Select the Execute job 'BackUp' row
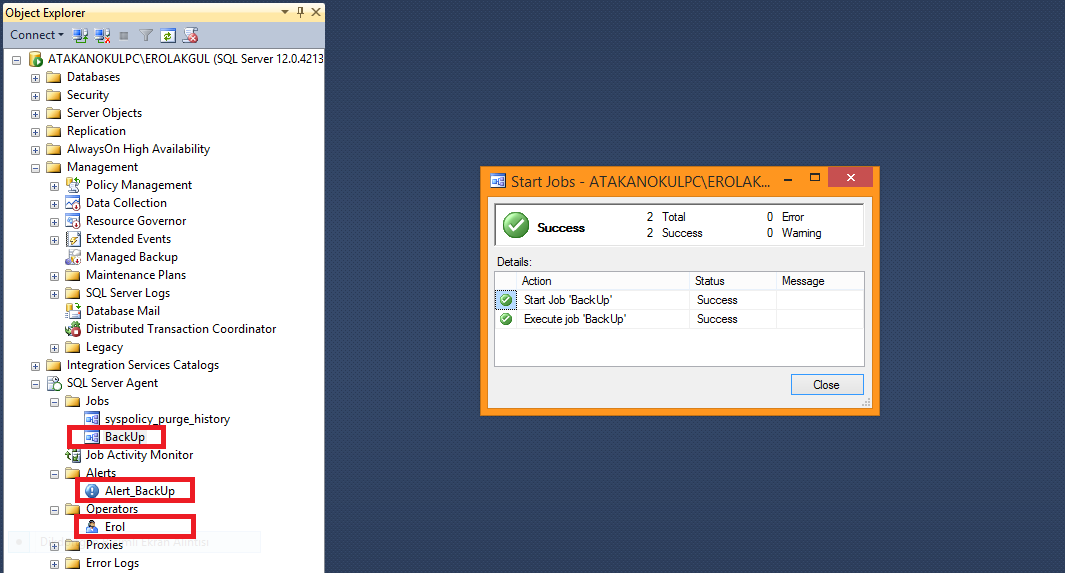The image size is (1065, 573). click(574, 319)
